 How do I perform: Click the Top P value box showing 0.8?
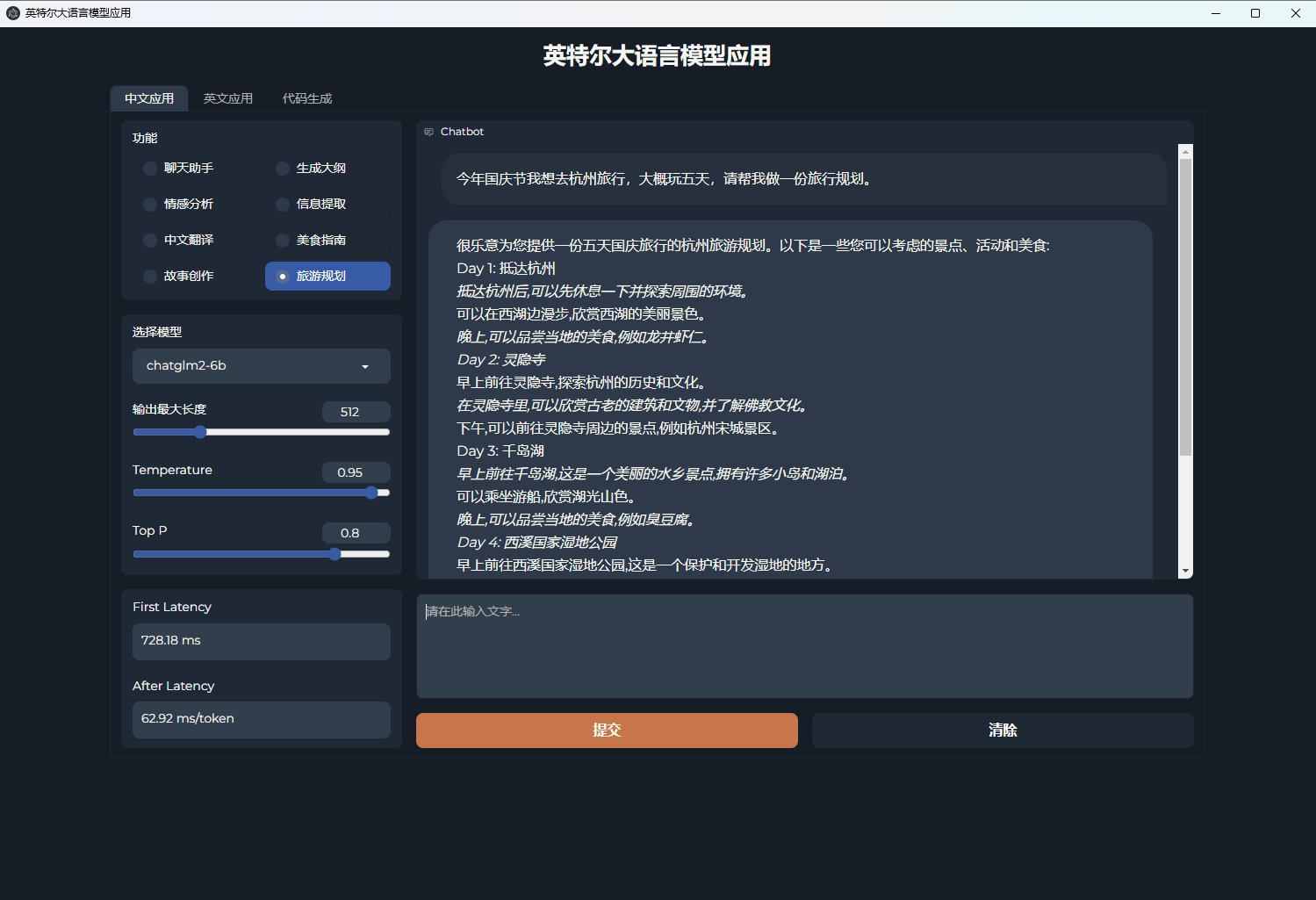[x=356, y=533]
